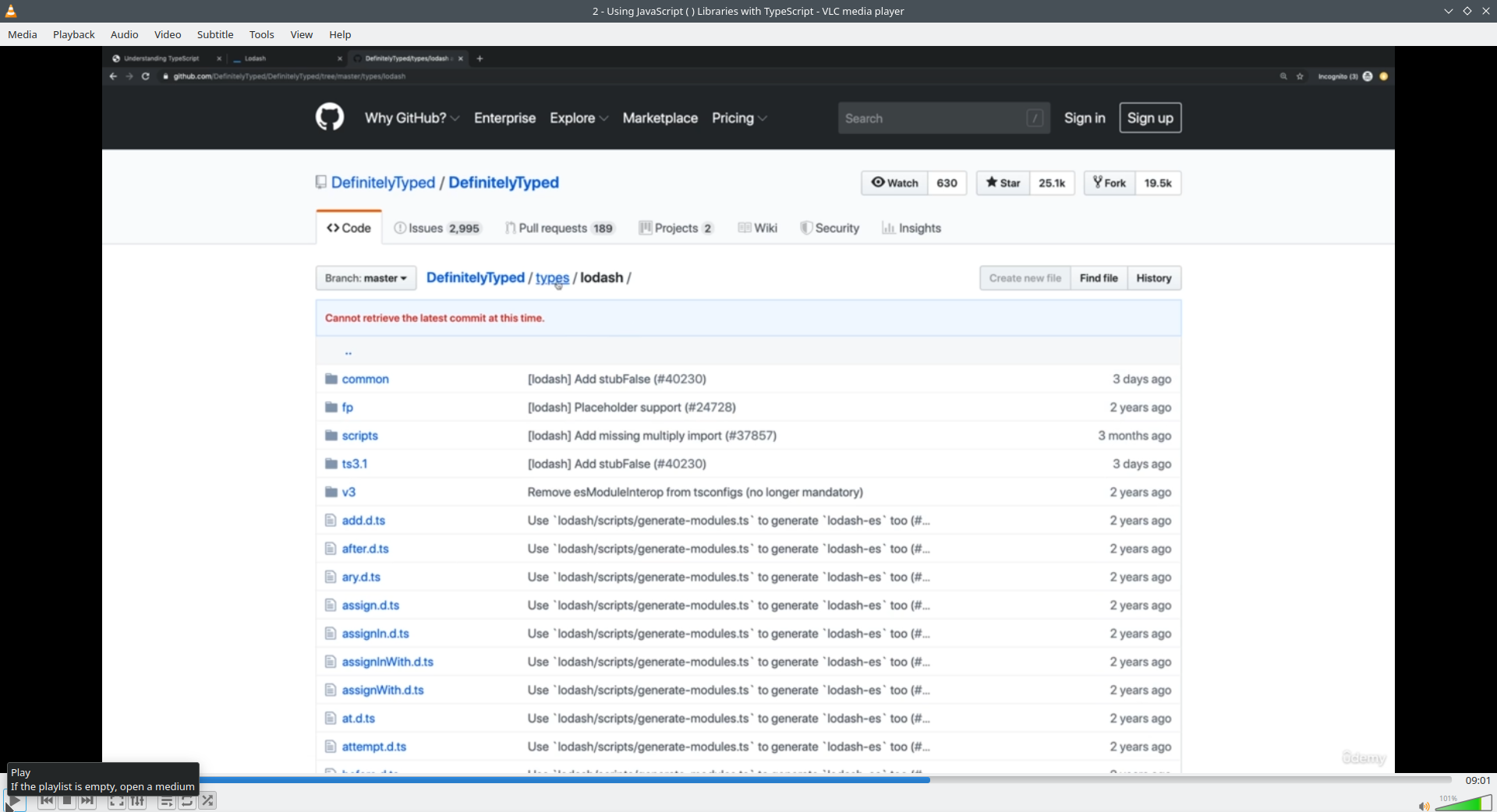1497x812 pixels.
Task: Click the VLC cone icon in title bar
Action: coord(11,11)
